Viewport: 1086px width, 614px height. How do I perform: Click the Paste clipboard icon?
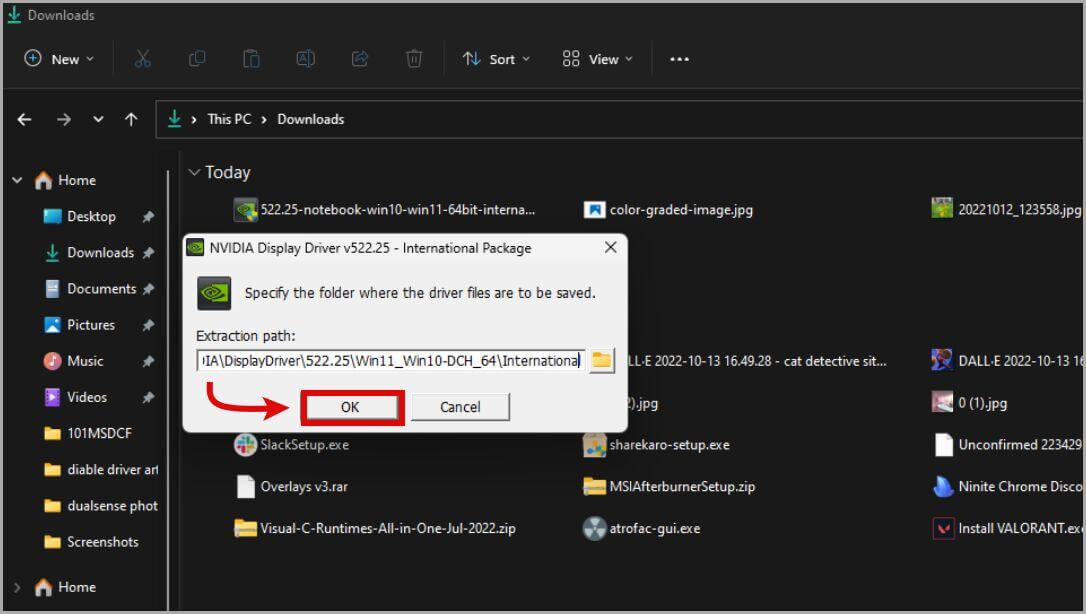[251, 59]
